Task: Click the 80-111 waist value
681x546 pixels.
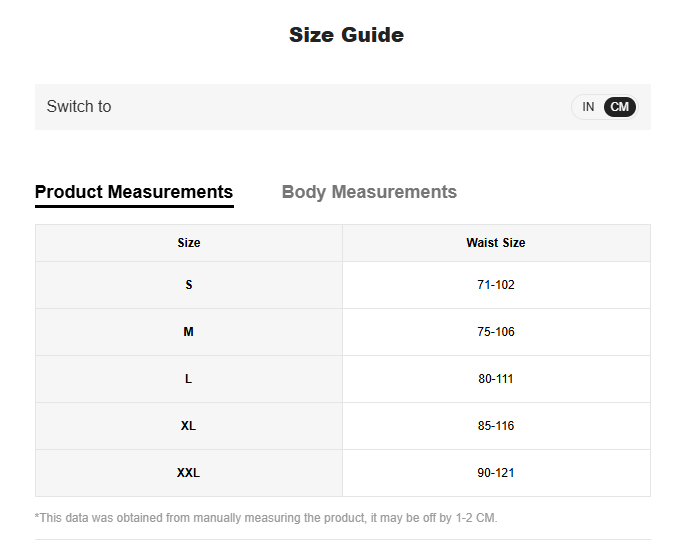Action: [495, 379]
